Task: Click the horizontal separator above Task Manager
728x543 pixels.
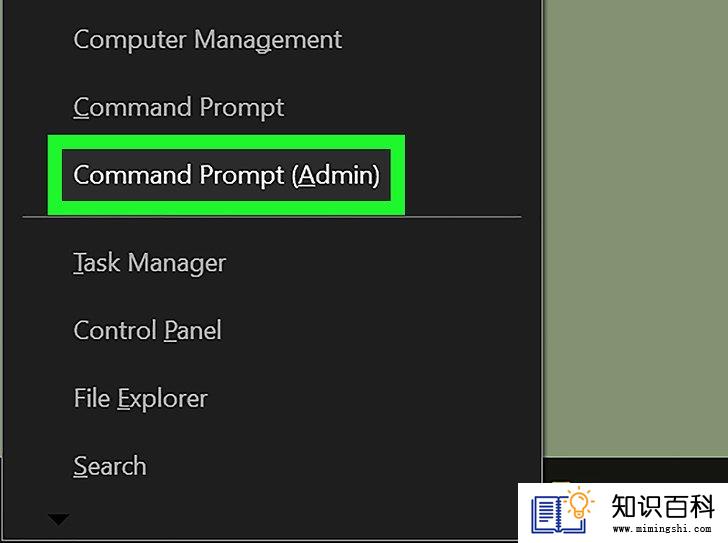Action: (x=272, y=217)
